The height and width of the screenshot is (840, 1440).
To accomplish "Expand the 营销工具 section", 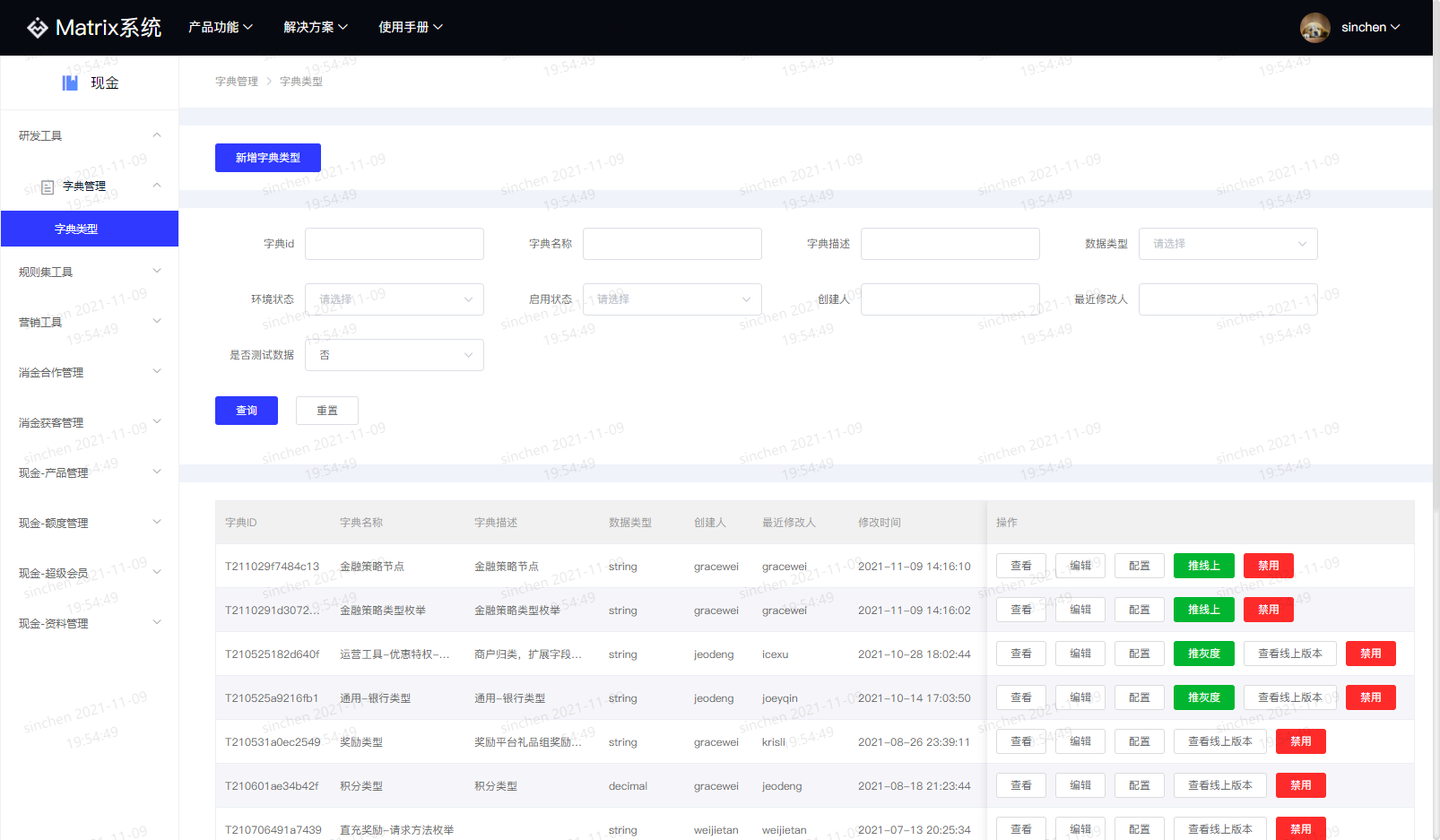I will click(90, 322).
